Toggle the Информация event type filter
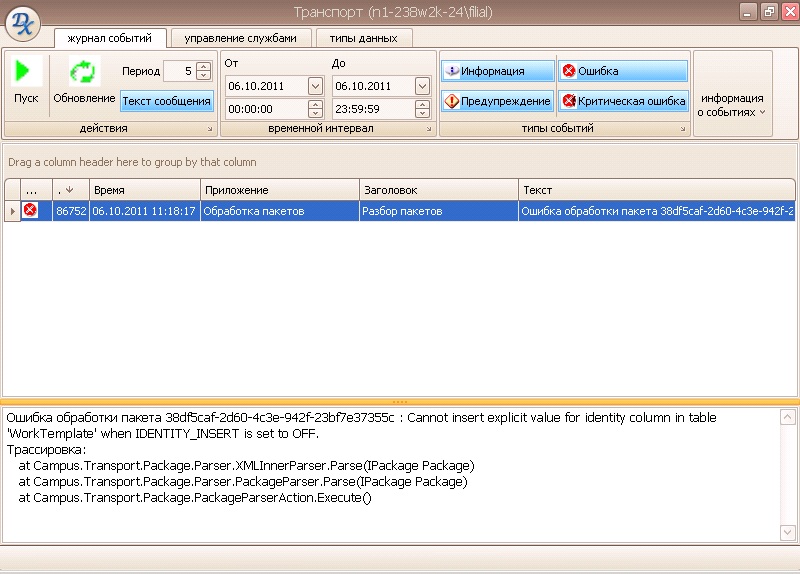 [x=498, y=71]
